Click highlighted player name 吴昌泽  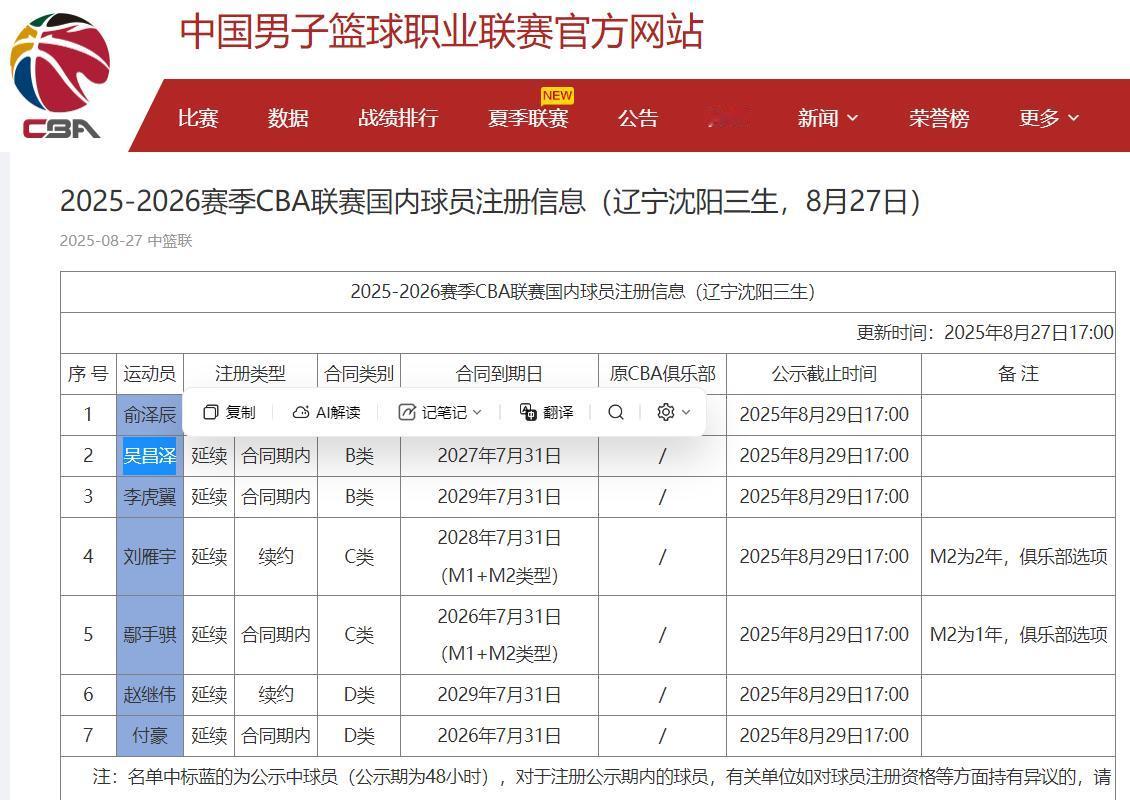tap(150, 455)
